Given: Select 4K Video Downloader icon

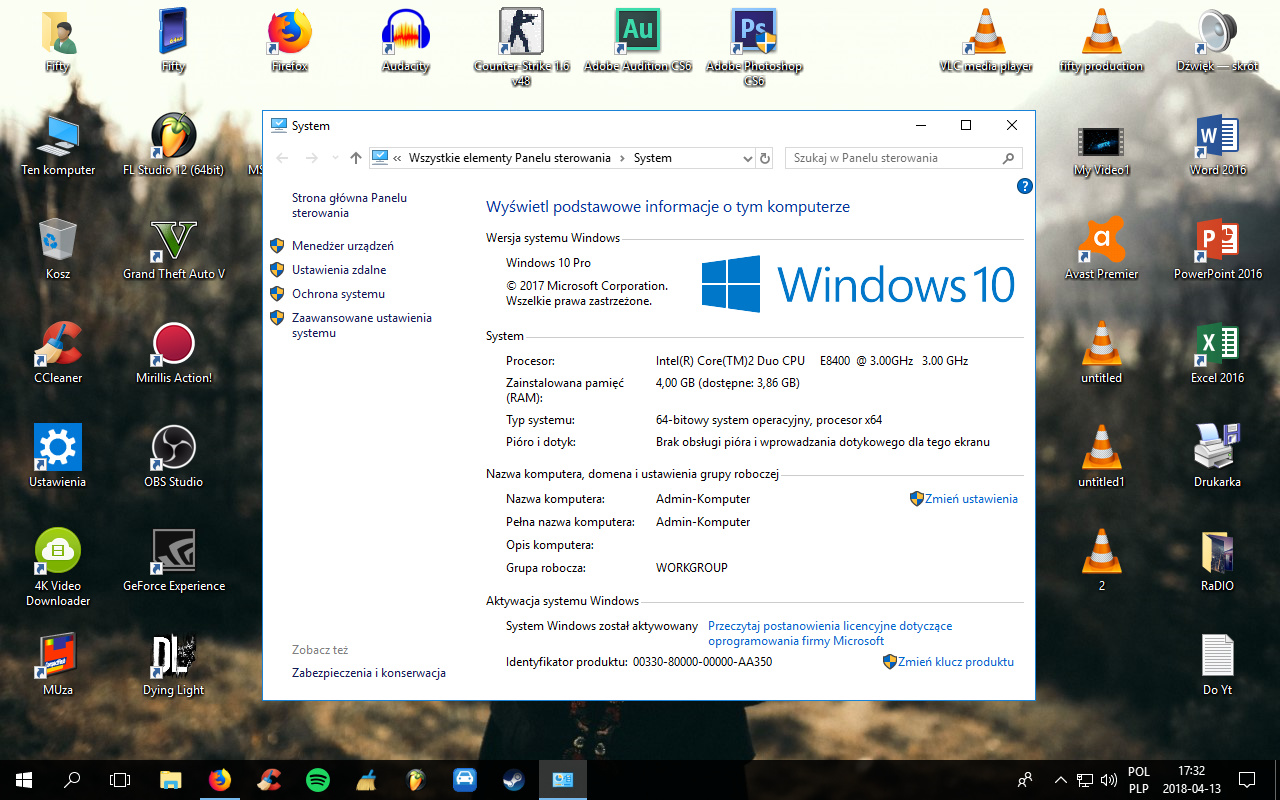Looking at the screenshot, I should 58,568.
